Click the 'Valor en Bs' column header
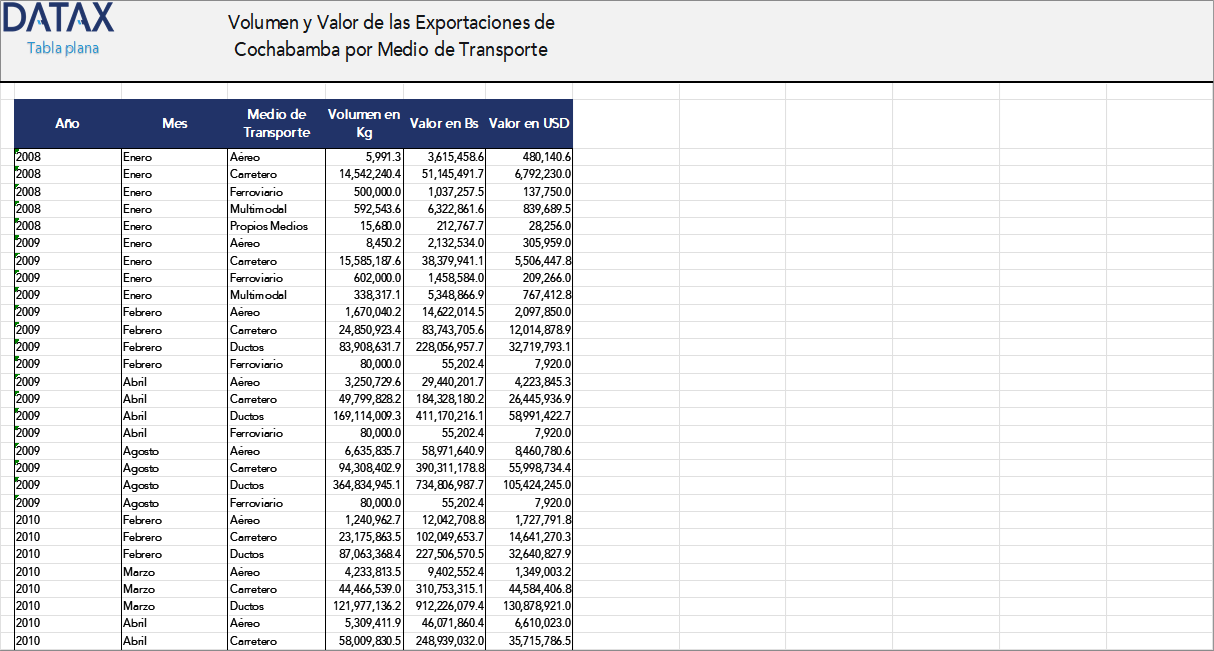The image size is (1214, 651). [x=443, y=123]
